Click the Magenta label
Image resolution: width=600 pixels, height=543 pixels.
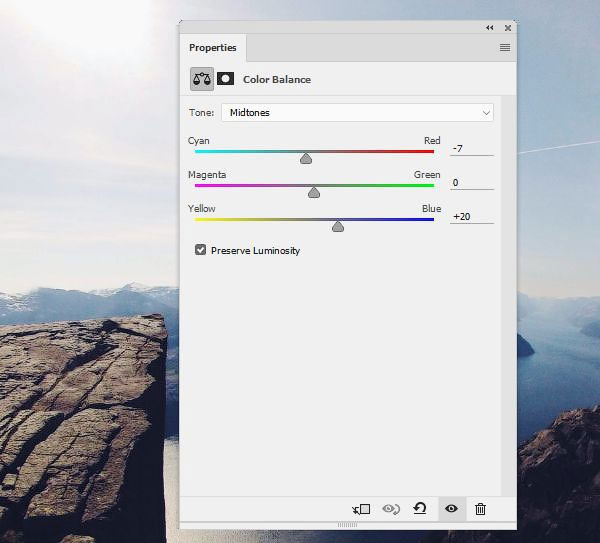tap(207, 174)
